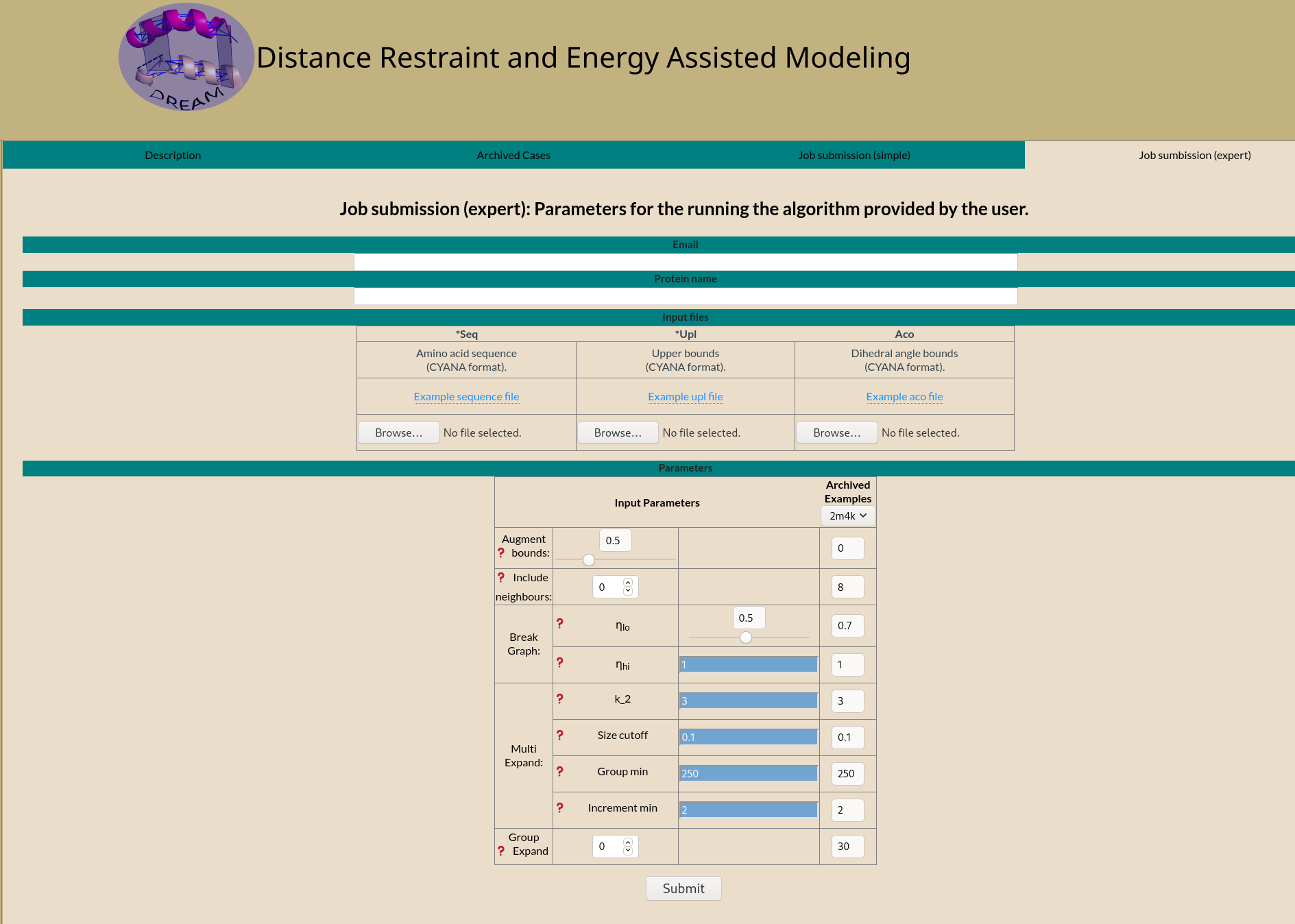Click the DREAM logo image
Image resolution: width=1295 pixels, height=924 pixels.
pyautogui.click(x=186, y=58)
